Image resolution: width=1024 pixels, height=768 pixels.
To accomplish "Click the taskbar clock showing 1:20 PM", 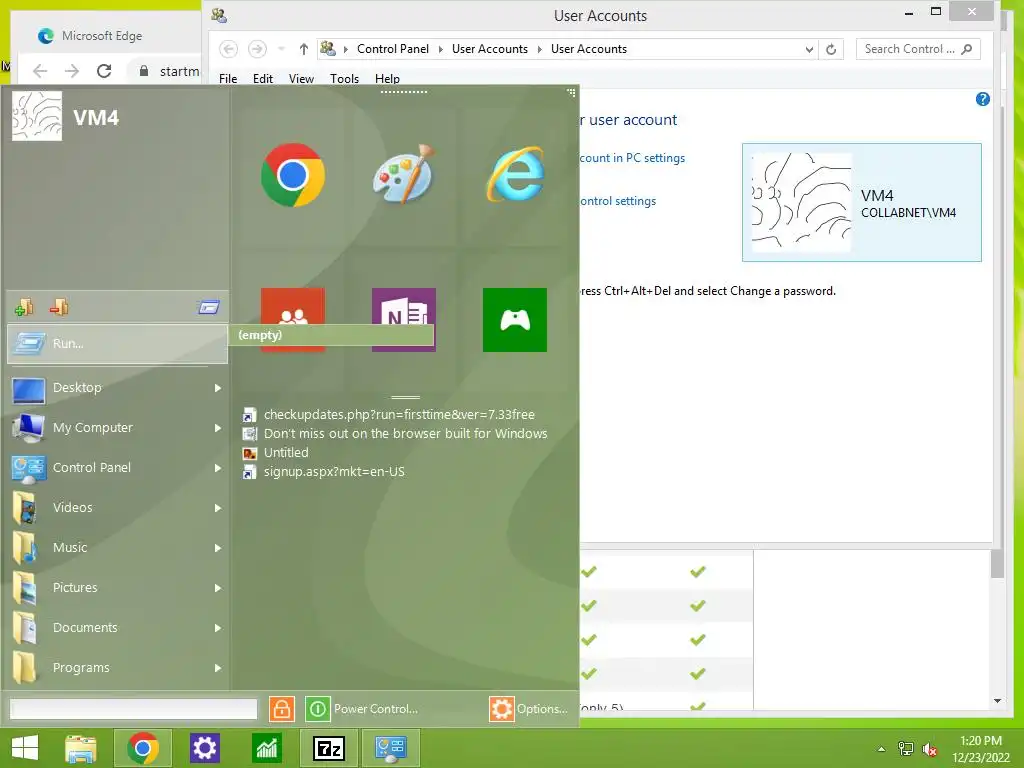I will 981,748.
